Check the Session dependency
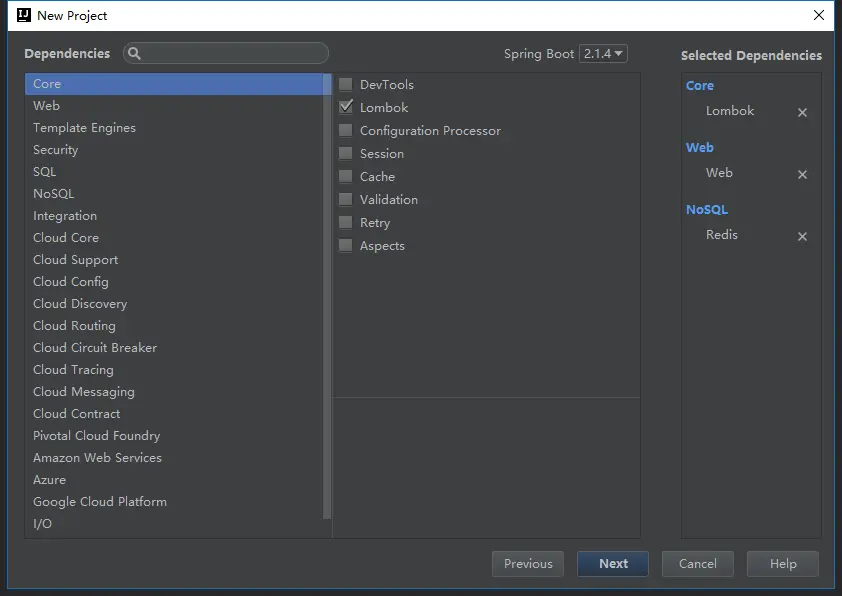 346,154
